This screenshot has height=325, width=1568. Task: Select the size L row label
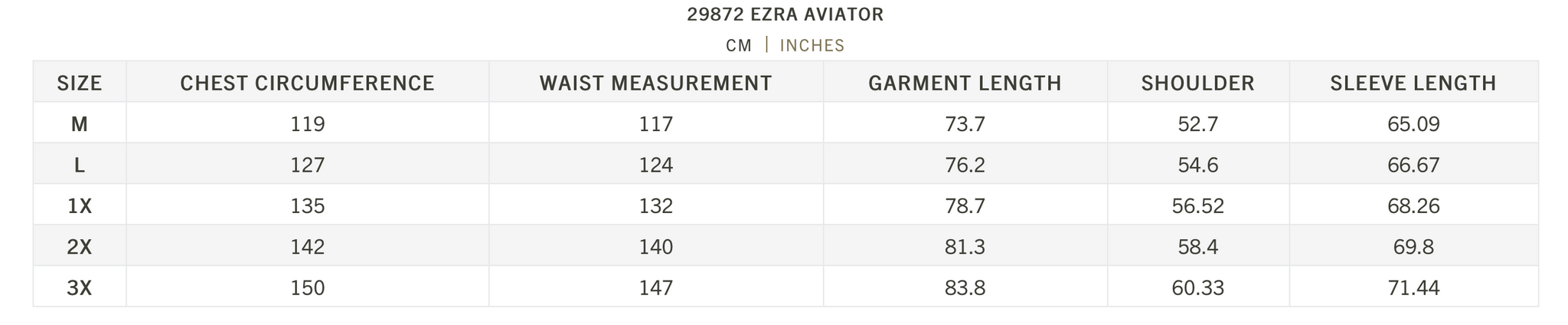tap(80, 165)
